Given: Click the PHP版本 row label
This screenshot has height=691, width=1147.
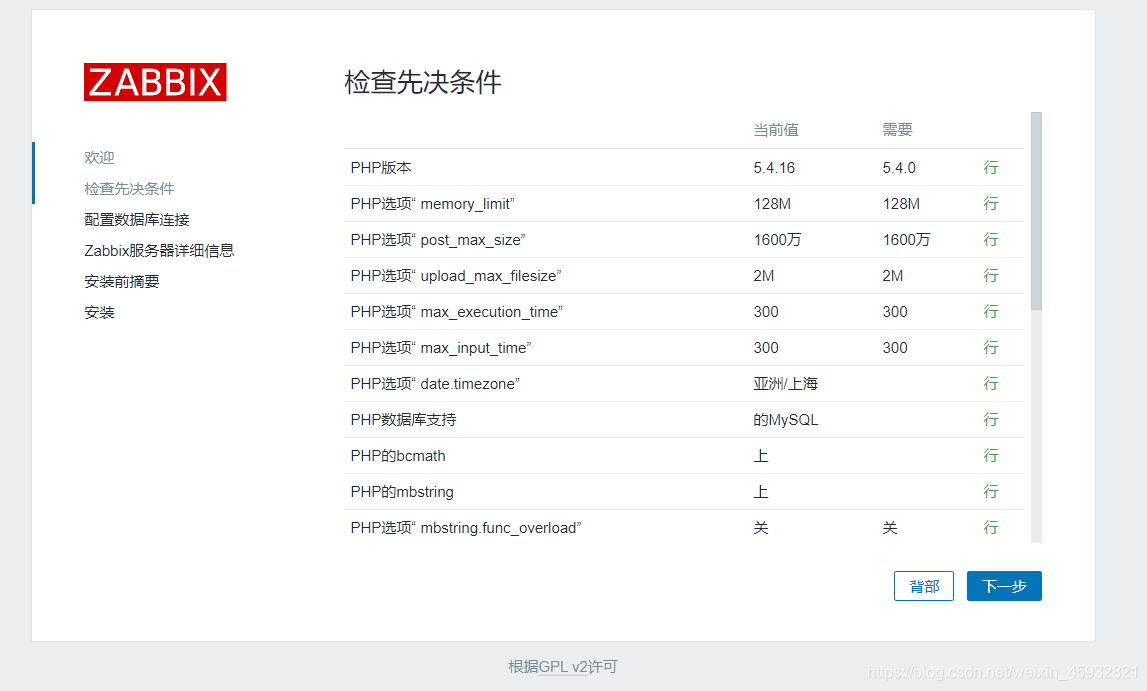Looking at the screenshot, I should coord(381,167).
